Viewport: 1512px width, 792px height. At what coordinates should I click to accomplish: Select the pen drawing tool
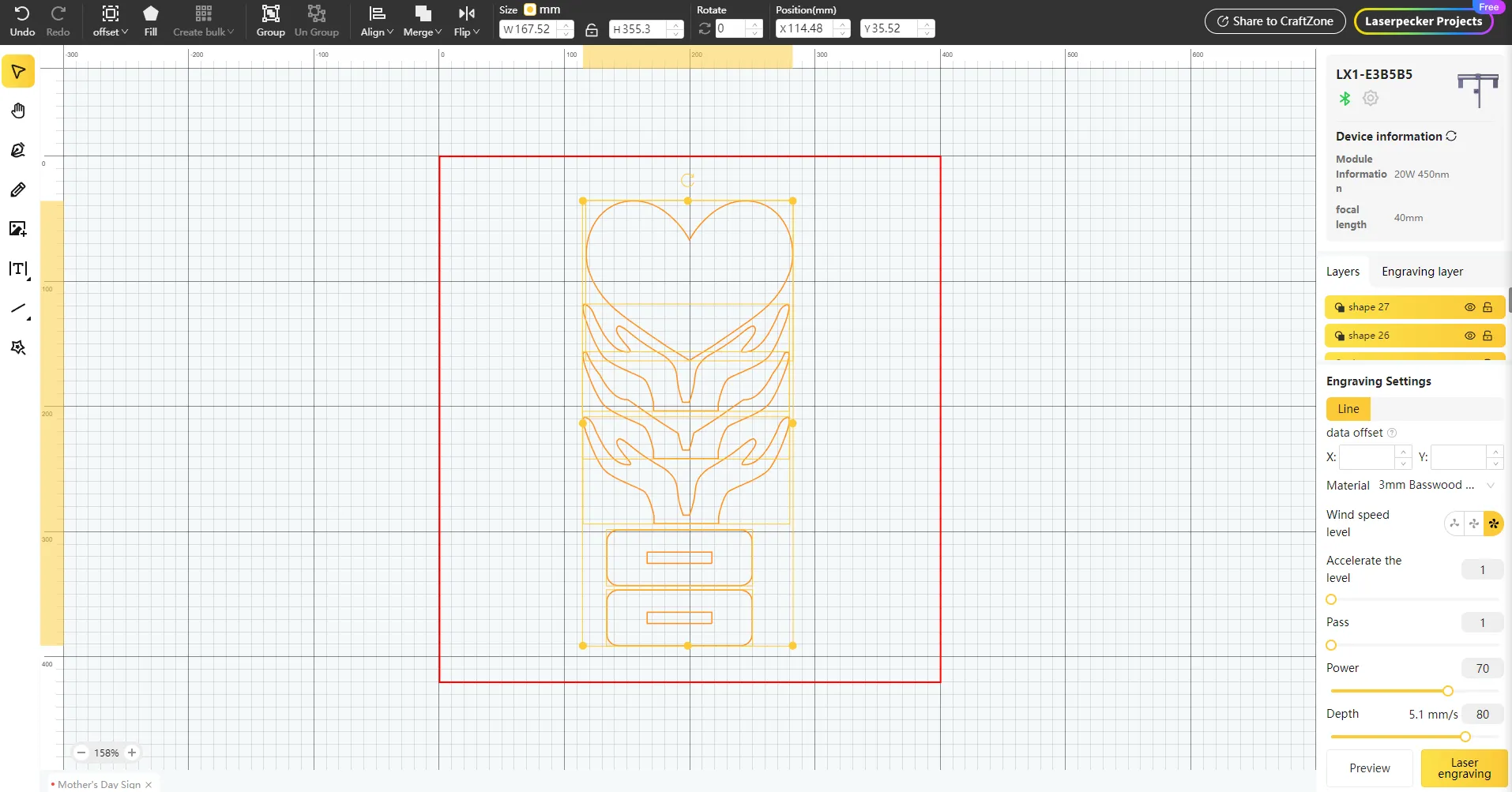coord(18,150)
